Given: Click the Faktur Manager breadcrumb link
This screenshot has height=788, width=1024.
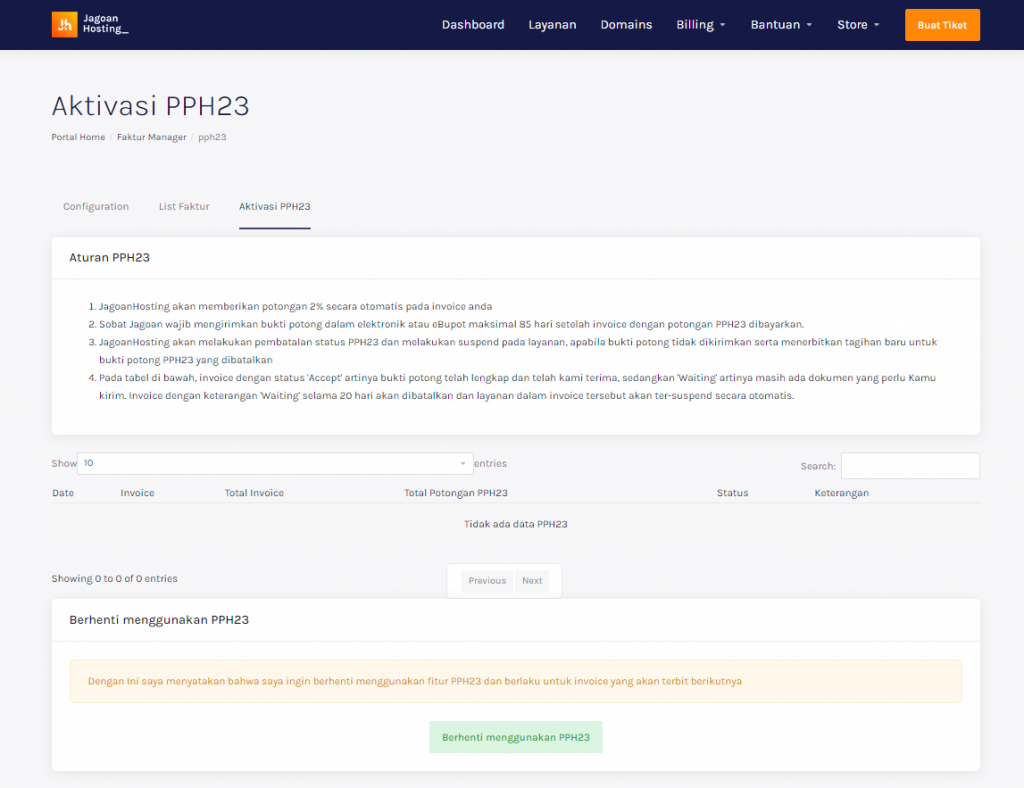Looking at the screenshot, I should [151, 137].
